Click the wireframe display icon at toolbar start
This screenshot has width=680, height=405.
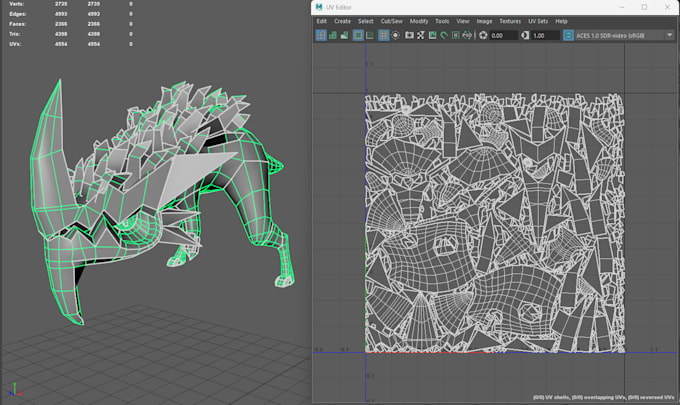[321, 35]
